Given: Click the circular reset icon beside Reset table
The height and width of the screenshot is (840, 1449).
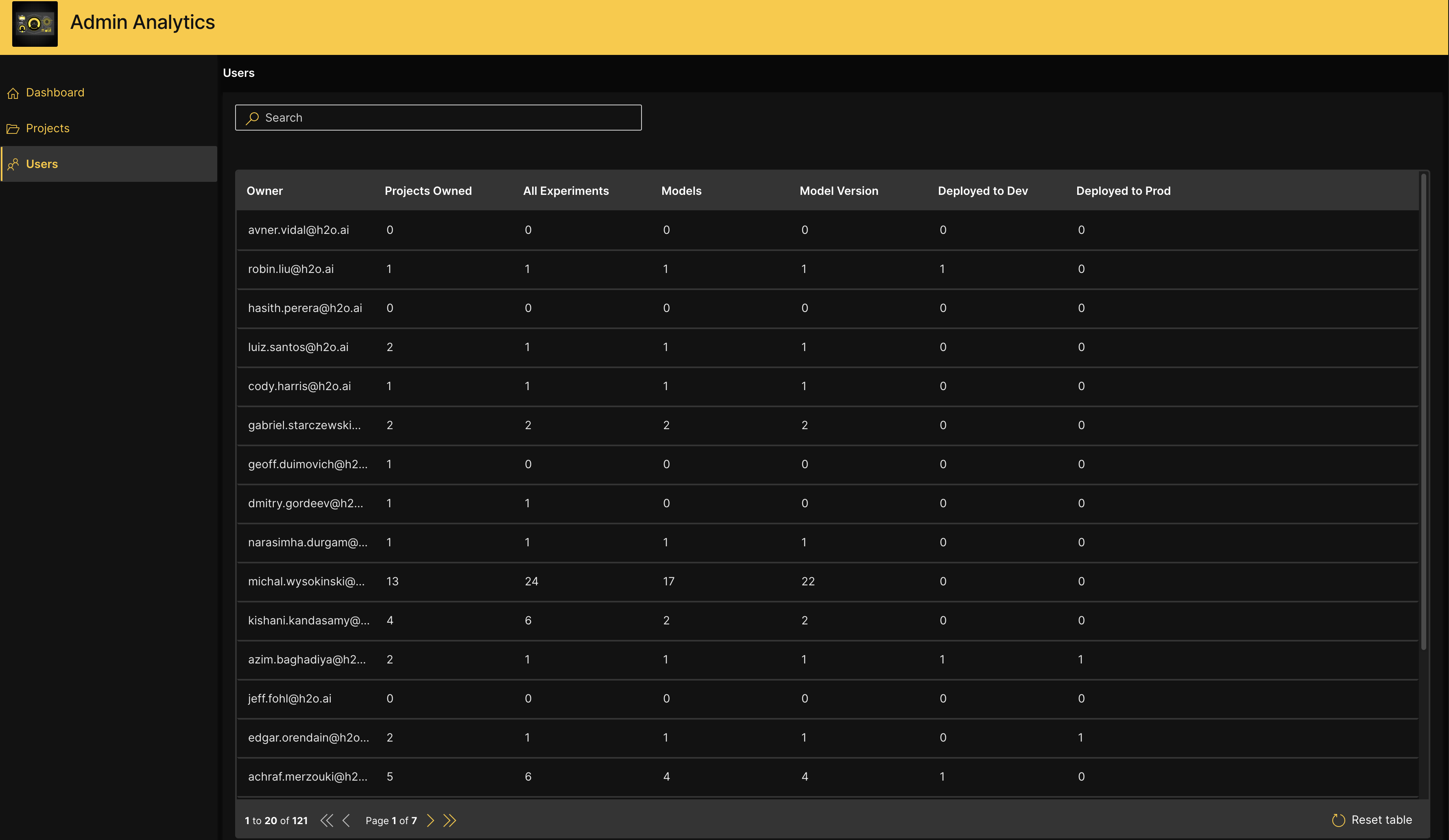Looking at the screenshot, I should point(1338,820).
